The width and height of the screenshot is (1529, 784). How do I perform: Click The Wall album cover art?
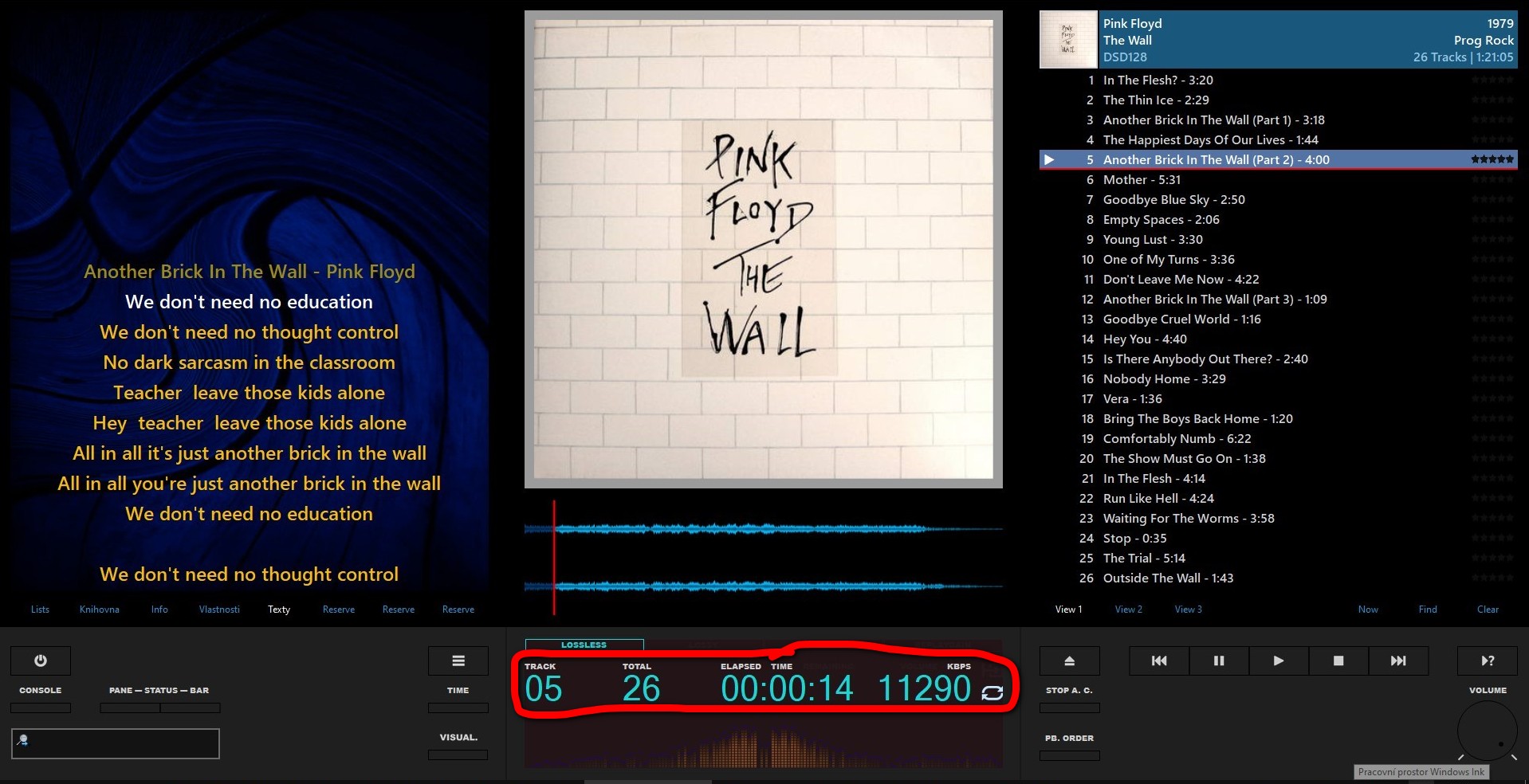coord(763,249)
